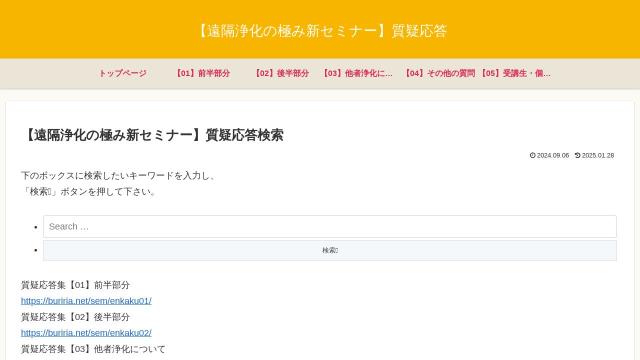
Task: Focus the Search keyword input box
Action: tap(330, 227)
